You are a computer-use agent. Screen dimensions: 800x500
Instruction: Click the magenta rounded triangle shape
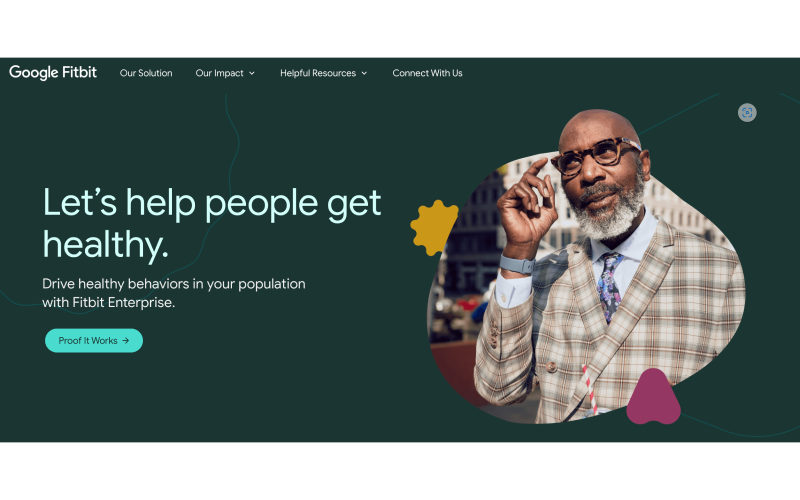coord(653,398)
